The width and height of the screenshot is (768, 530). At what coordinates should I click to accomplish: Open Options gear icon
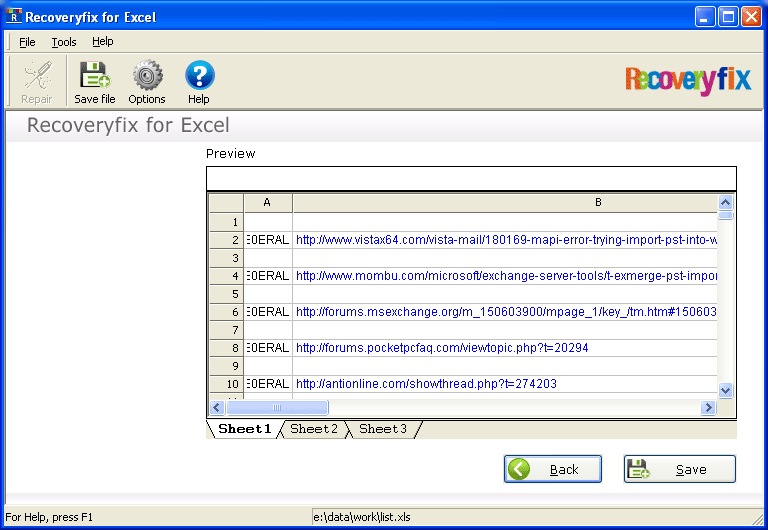coord(147,75)
